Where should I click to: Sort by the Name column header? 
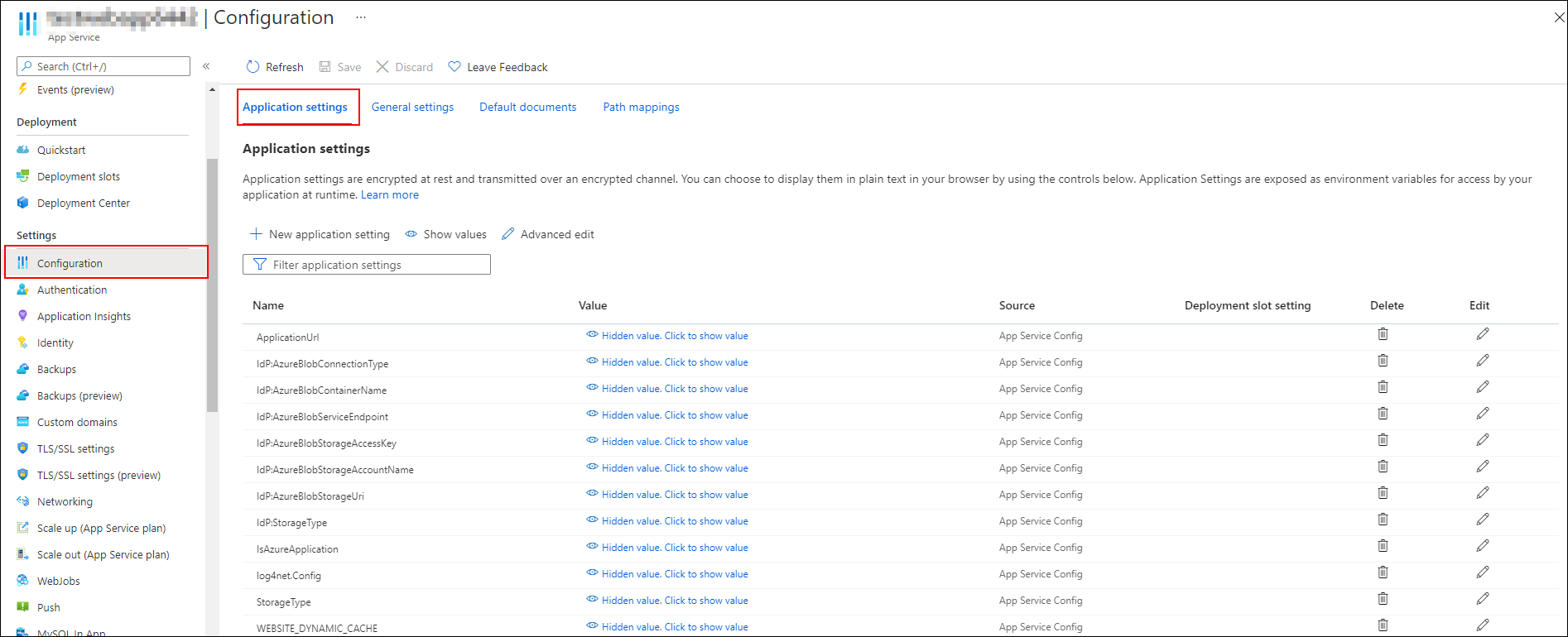pos(268,305)
